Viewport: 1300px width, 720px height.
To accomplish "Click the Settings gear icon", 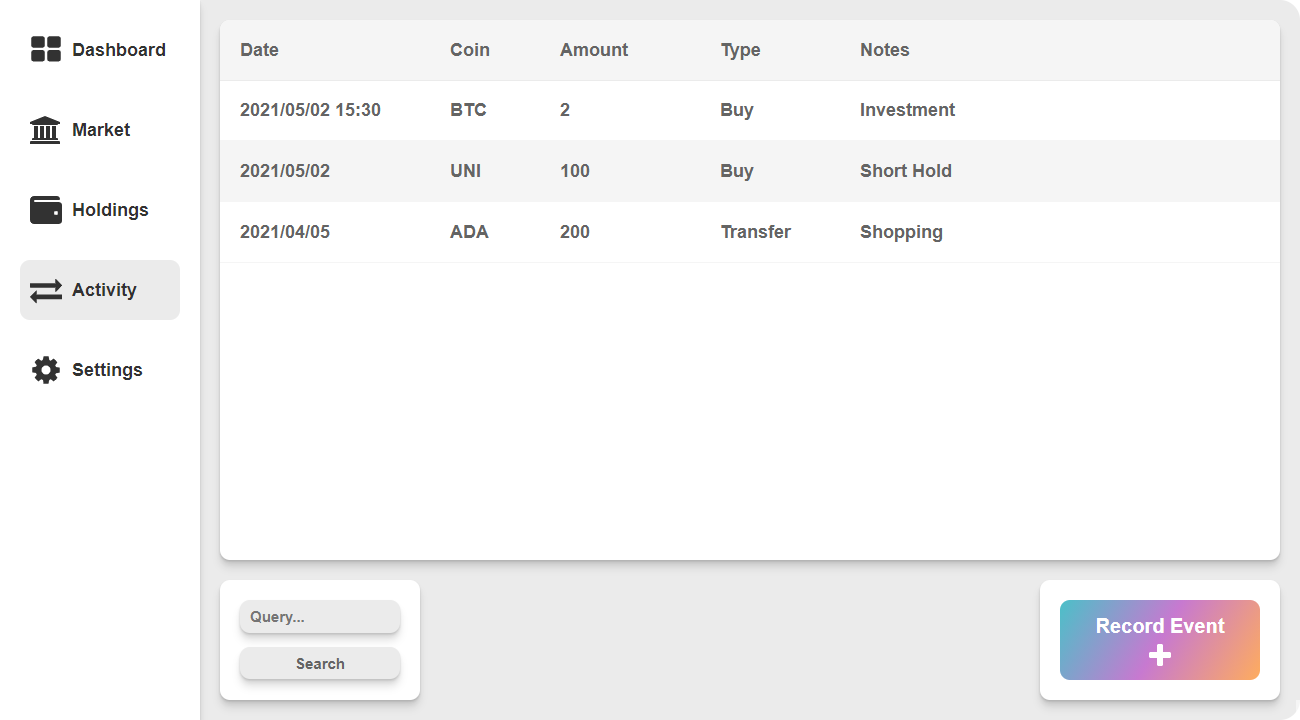I will (x=46, y=370).
